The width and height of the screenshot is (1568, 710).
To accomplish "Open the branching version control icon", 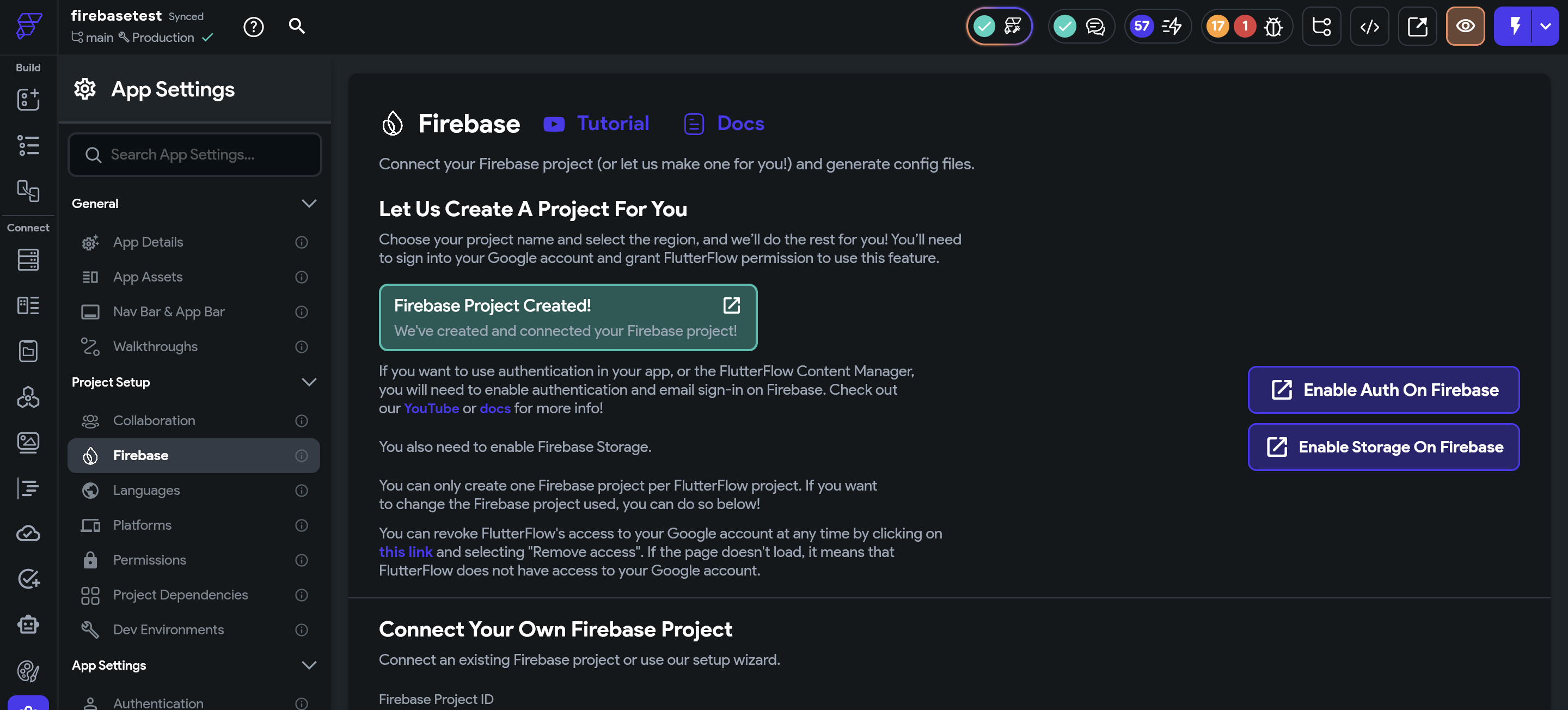I will pyautogui.click(x=1321, y=27).
